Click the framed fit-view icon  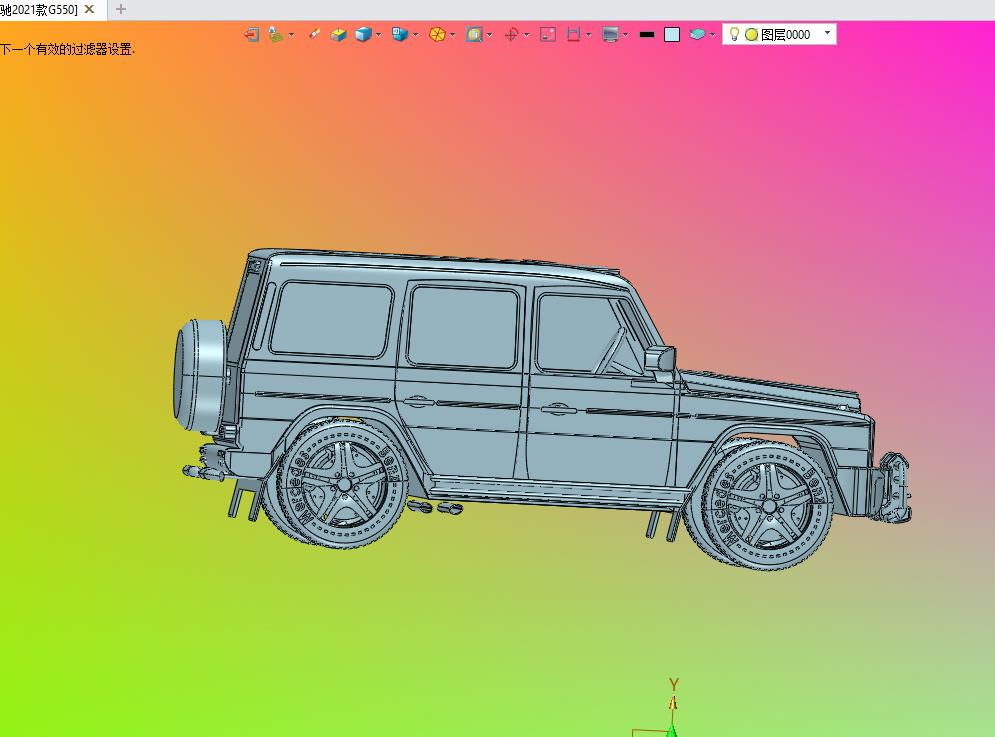tap(474, 34)
